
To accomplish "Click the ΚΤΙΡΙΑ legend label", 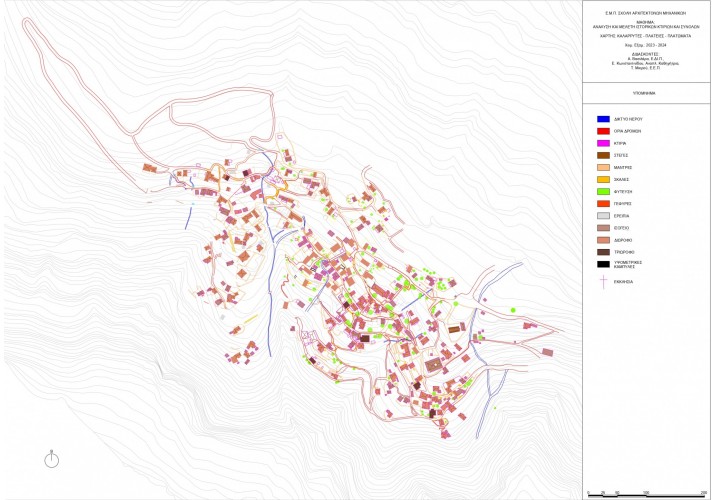I will click(x=620, y=143).
